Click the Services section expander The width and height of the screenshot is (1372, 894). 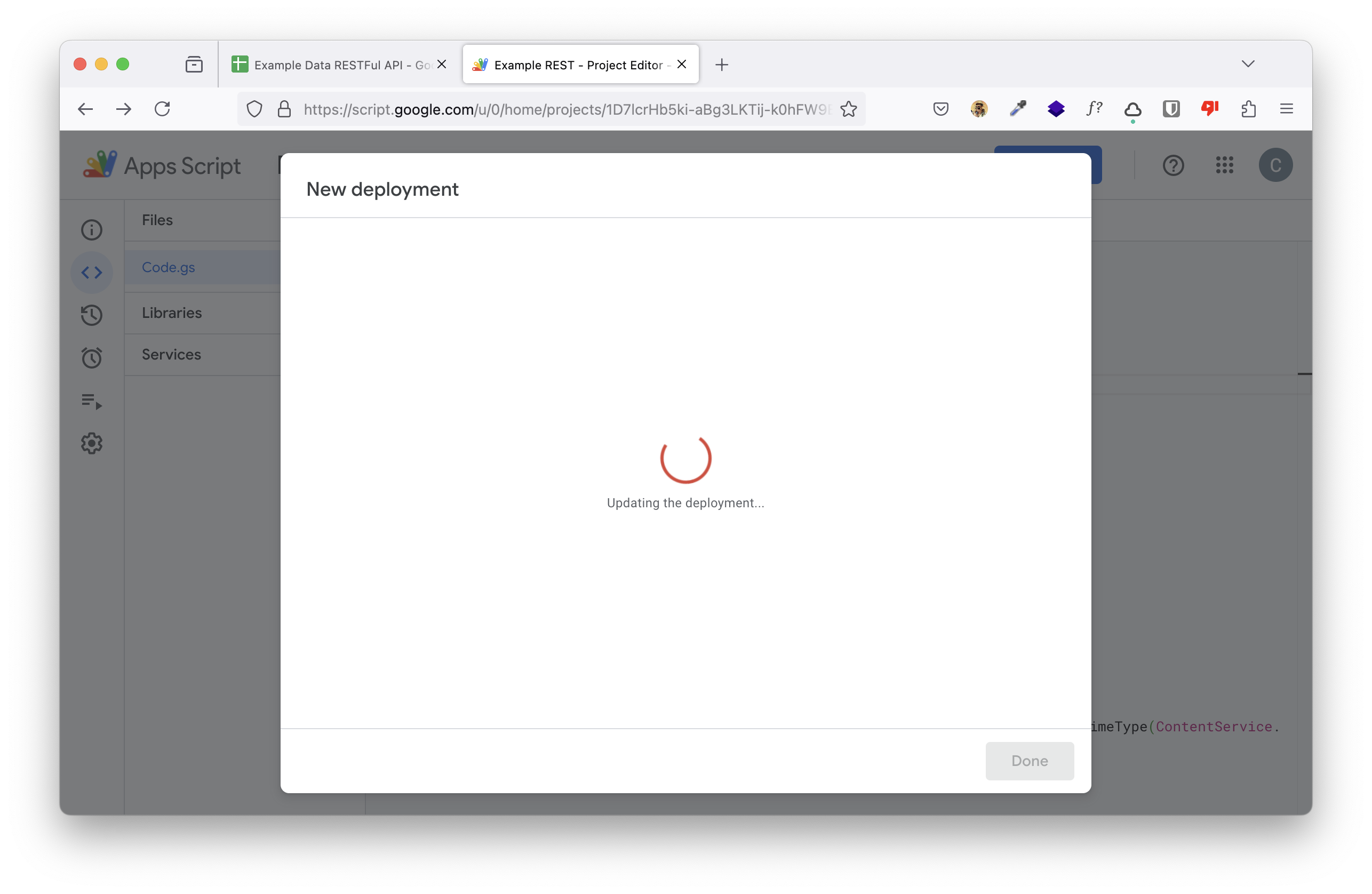[x=171, y=354]
